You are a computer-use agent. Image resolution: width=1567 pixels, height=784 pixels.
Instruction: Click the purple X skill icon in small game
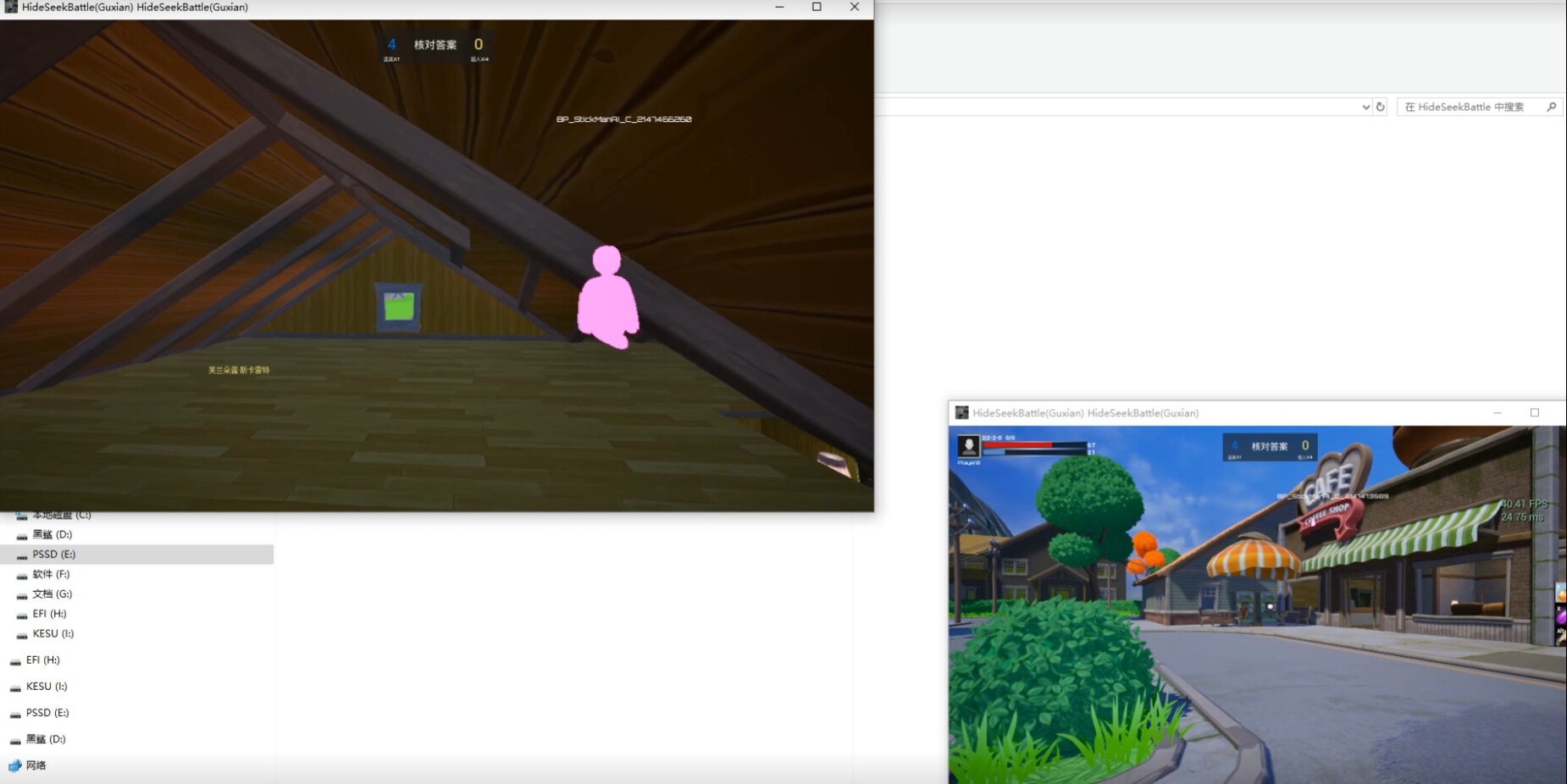[1560, 616]
